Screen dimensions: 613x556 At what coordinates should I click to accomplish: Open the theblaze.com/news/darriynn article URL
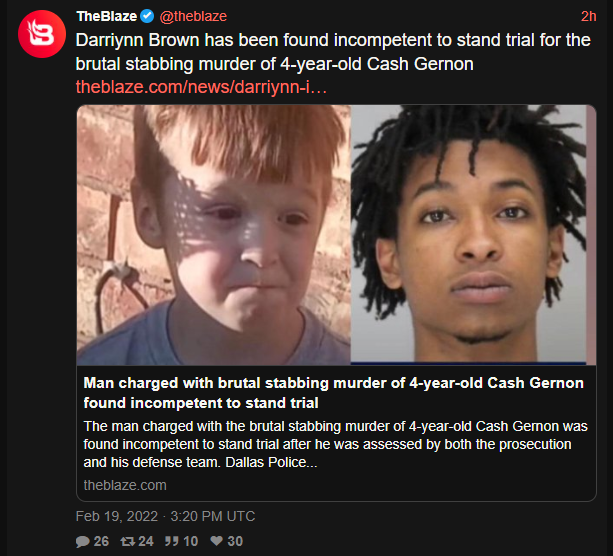[201, 87]
